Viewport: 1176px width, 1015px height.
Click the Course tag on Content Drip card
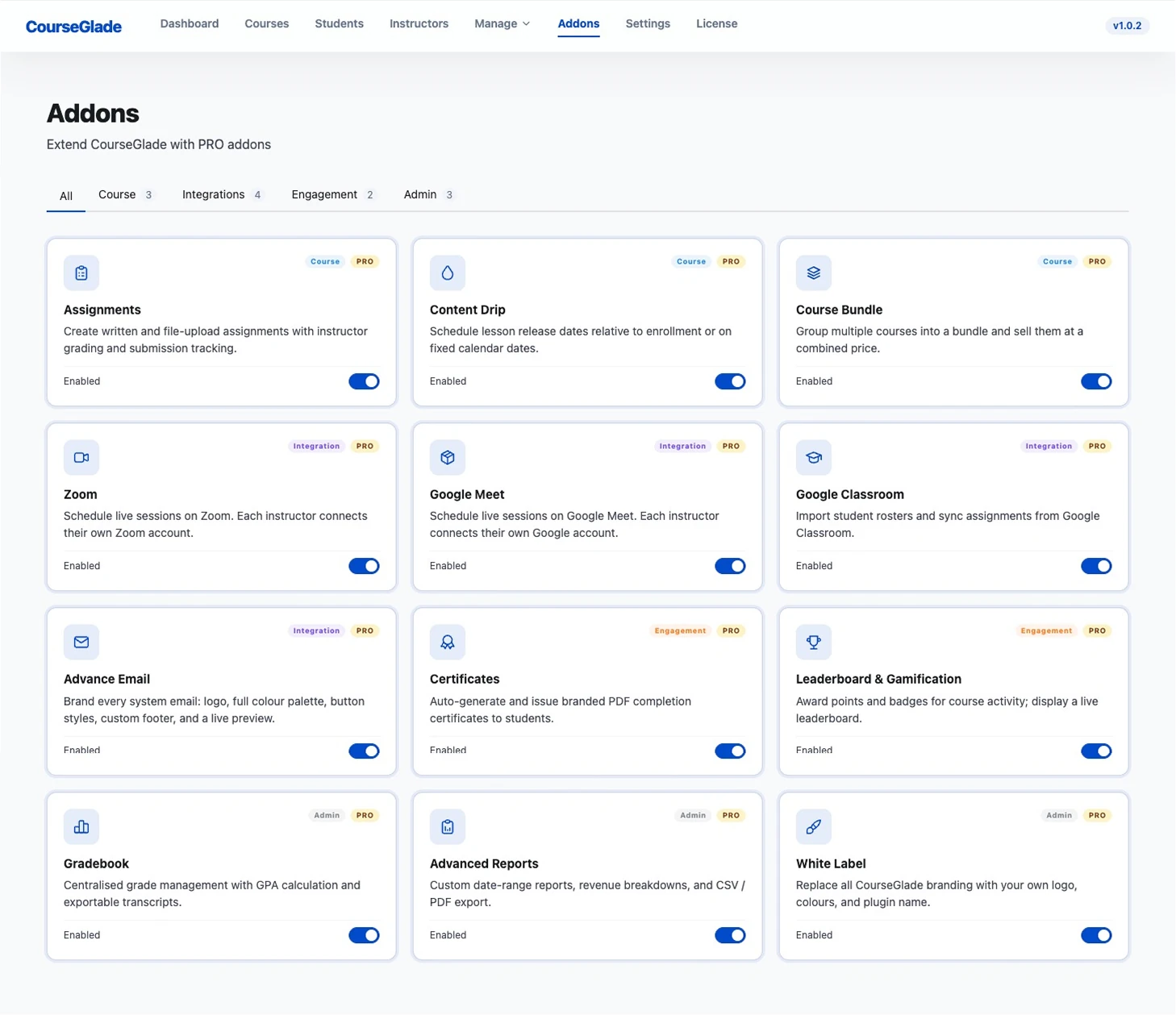pos(691,261)
